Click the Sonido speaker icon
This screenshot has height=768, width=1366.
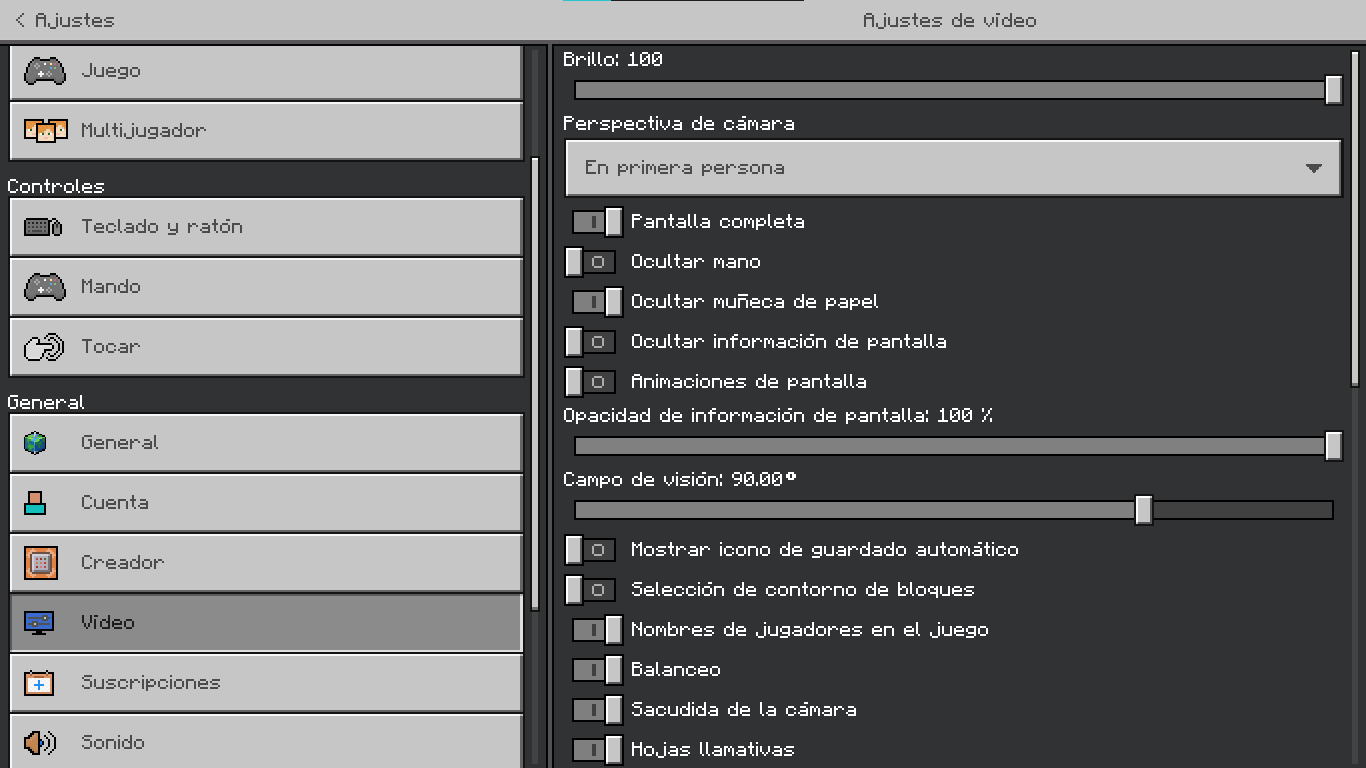click(41, 743)
